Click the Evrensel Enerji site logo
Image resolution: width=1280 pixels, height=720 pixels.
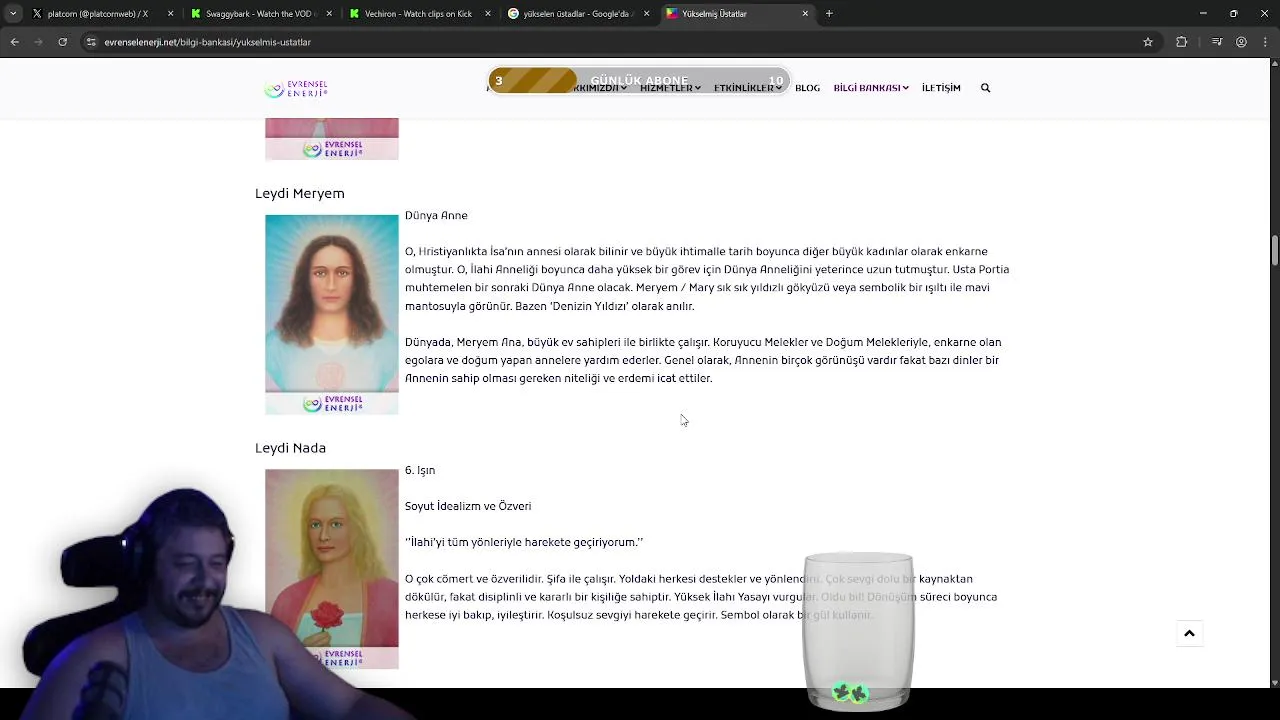coord(296,89)
